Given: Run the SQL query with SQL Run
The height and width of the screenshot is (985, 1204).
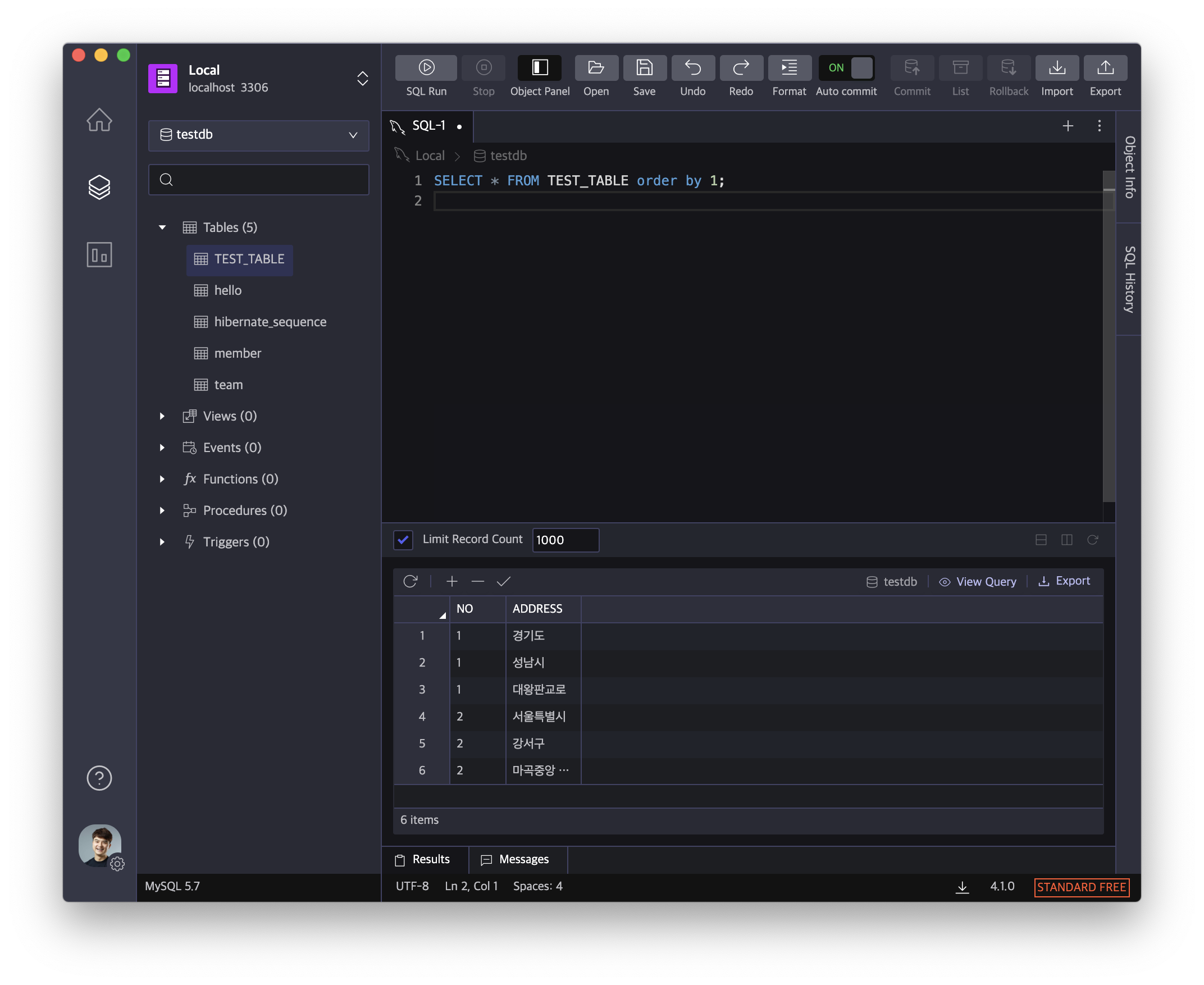Looking at the screenshot, I should (x=426, y=69).
